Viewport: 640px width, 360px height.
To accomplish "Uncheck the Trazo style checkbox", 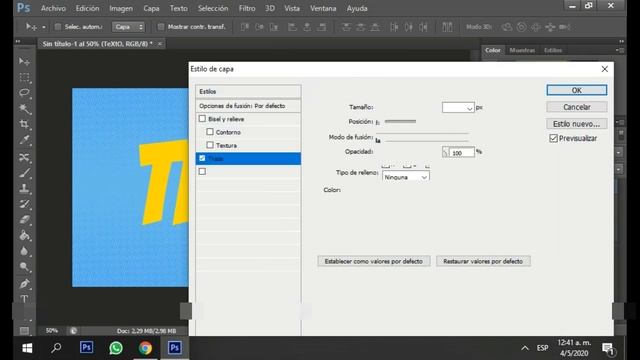I will point(202,158).
